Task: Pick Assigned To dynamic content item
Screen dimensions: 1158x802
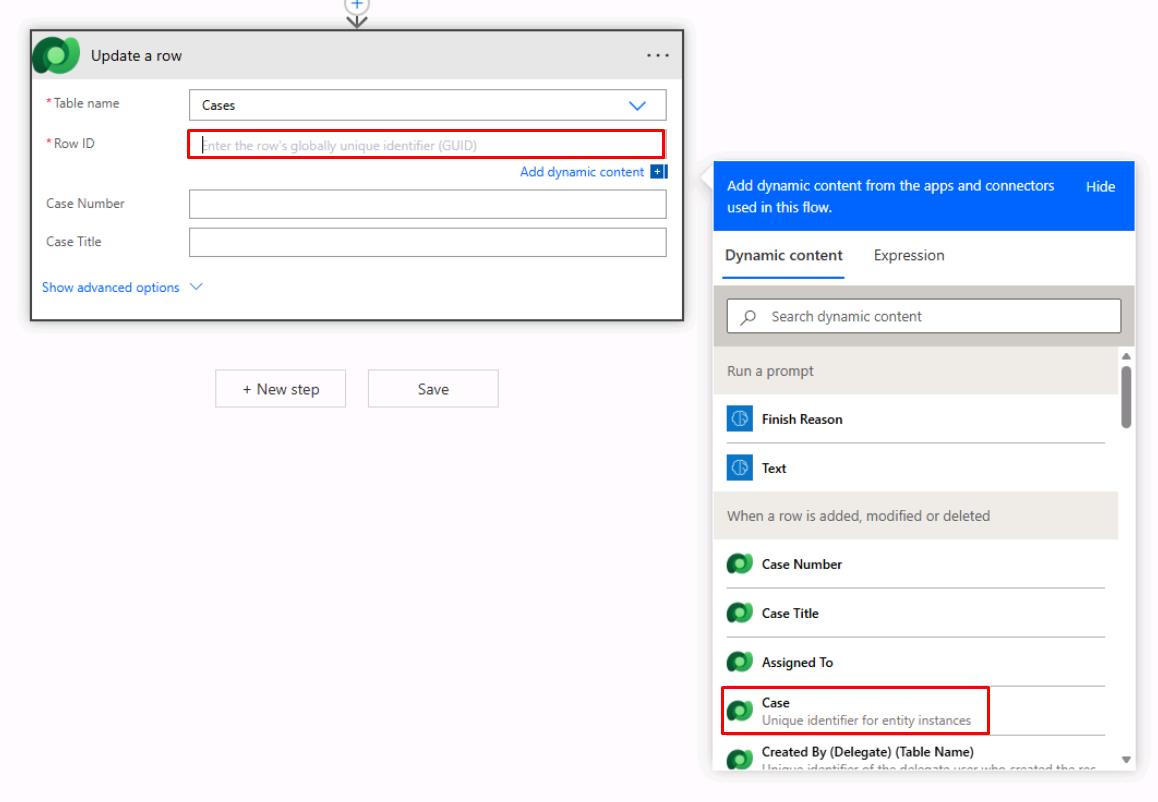Action: [916, 662]
